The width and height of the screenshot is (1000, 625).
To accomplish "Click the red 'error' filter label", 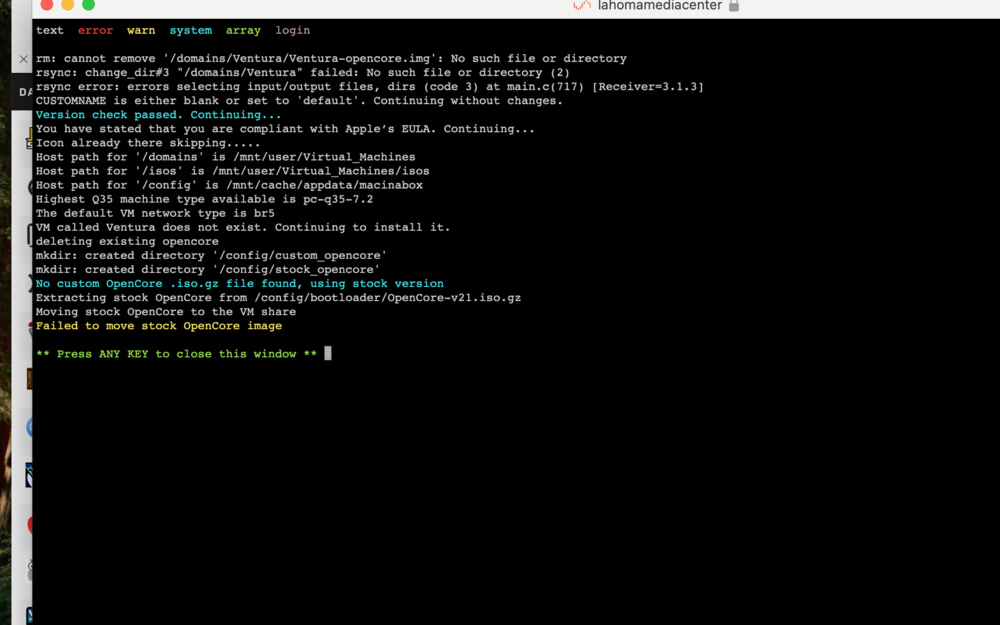I will 95,30.
